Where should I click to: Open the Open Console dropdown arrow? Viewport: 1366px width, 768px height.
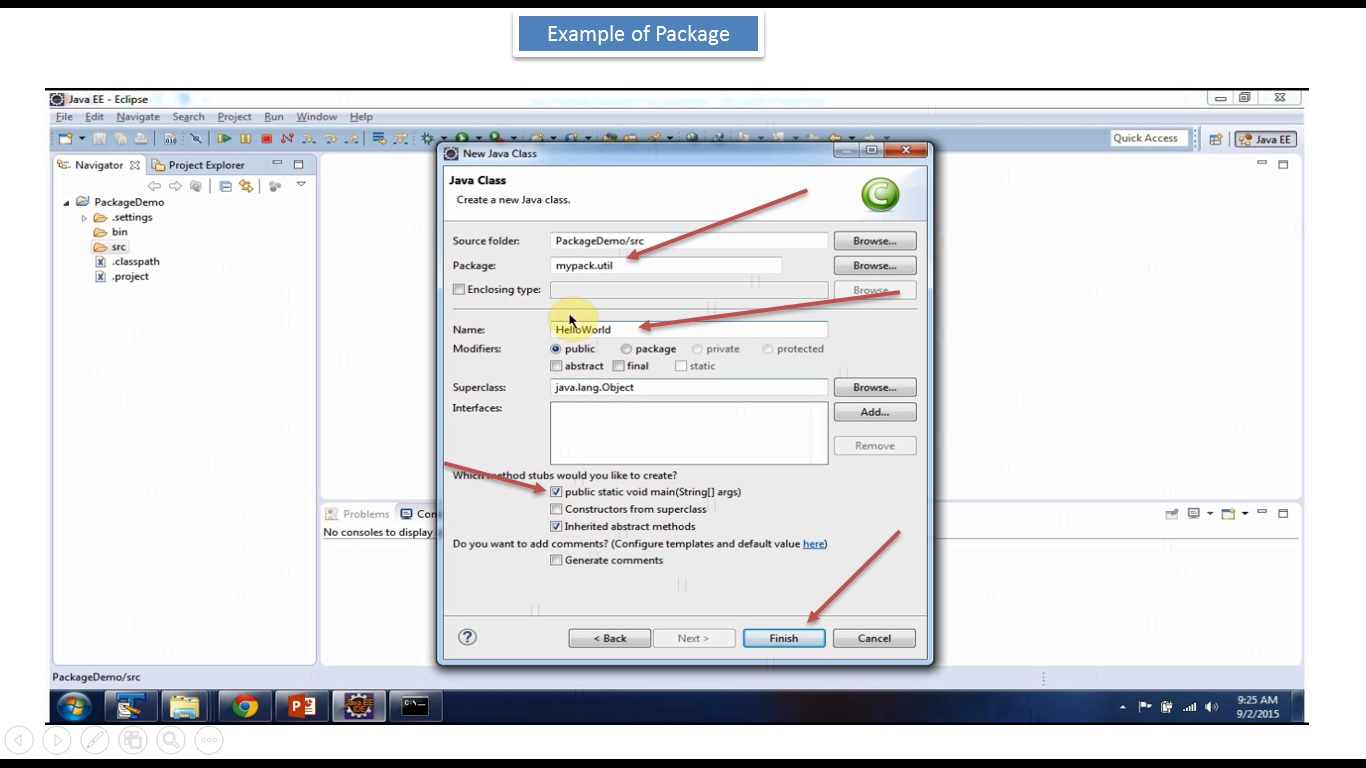1244,514
